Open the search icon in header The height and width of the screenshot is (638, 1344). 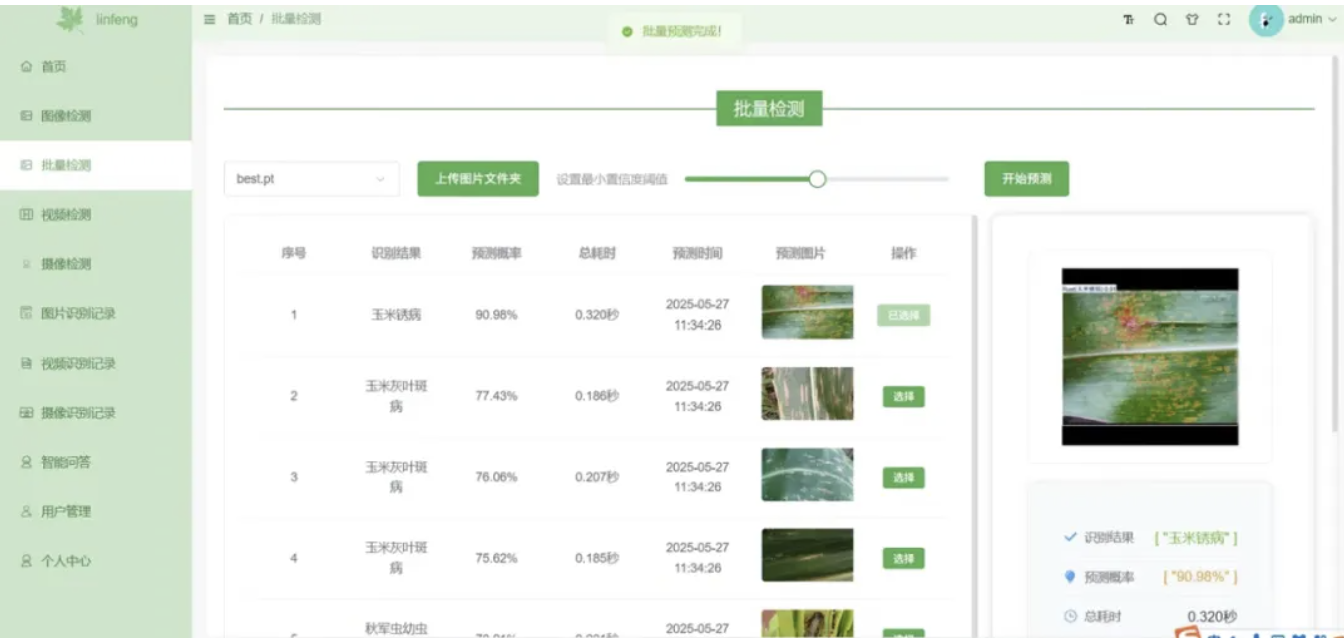click(1160, 19)
